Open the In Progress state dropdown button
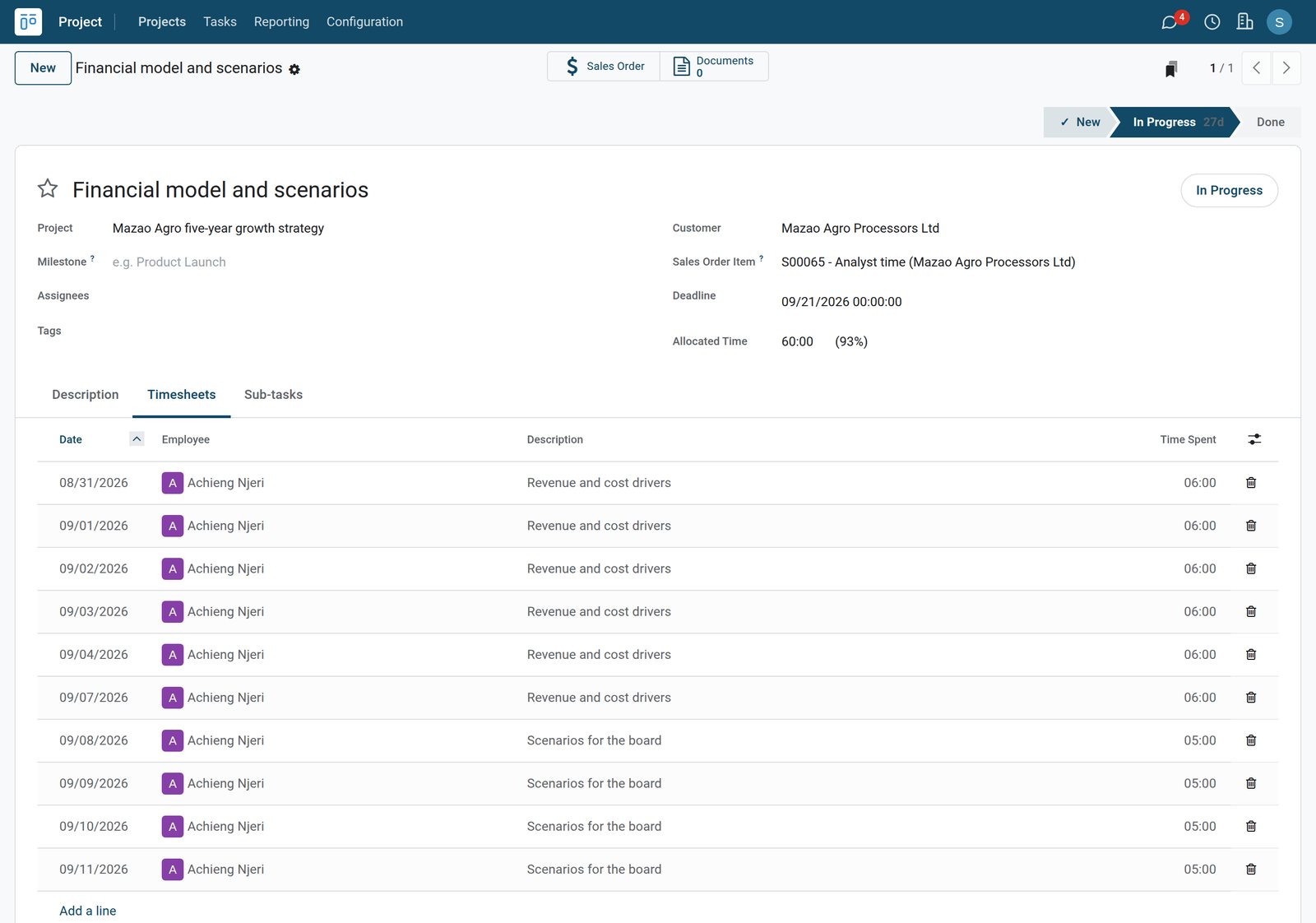Image resolution: width=1316 pixels, height=923 pixels. pos(1229,190)
